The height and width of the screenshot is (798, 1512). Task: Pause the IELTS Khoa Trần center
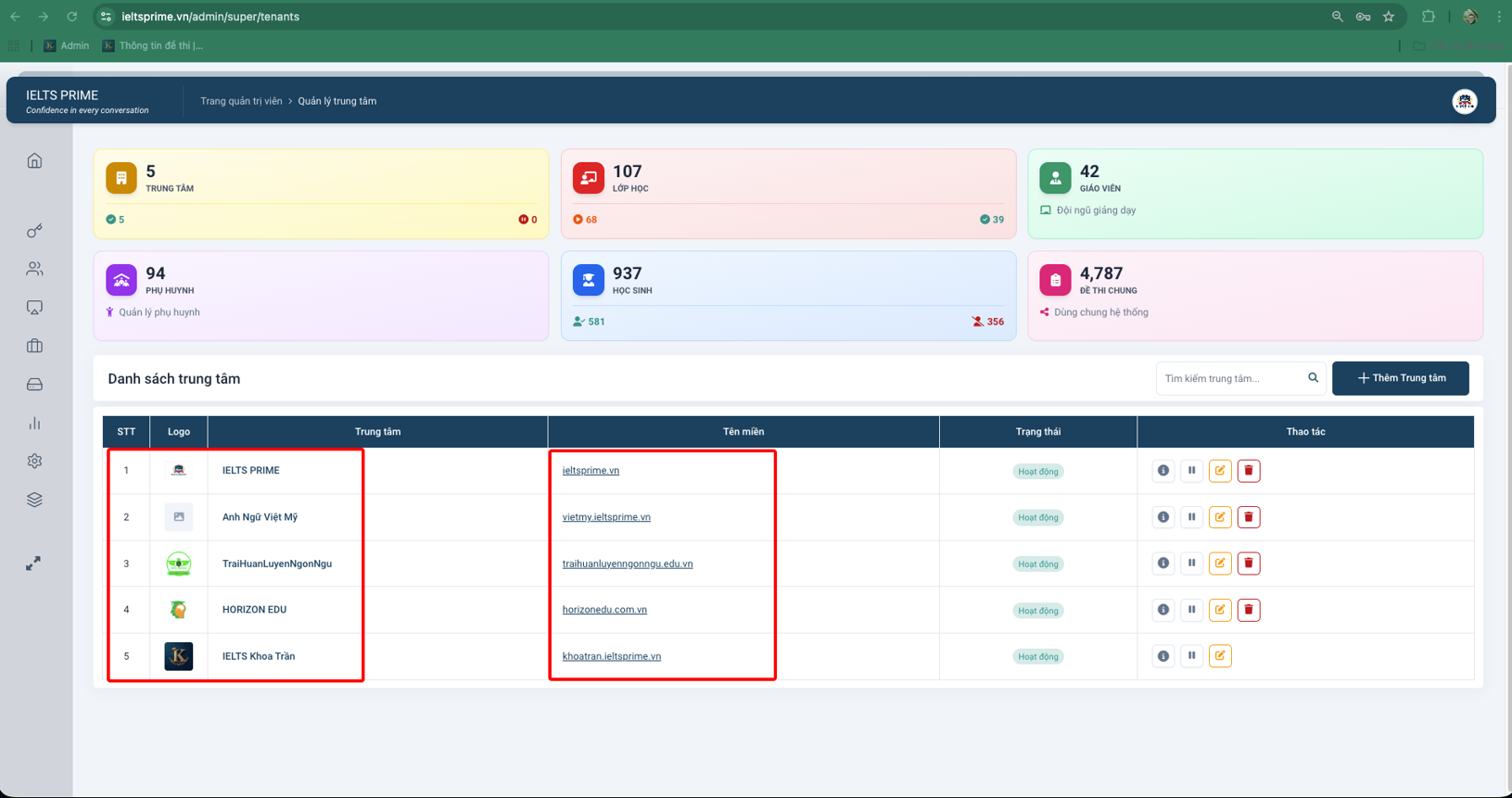1191,656
